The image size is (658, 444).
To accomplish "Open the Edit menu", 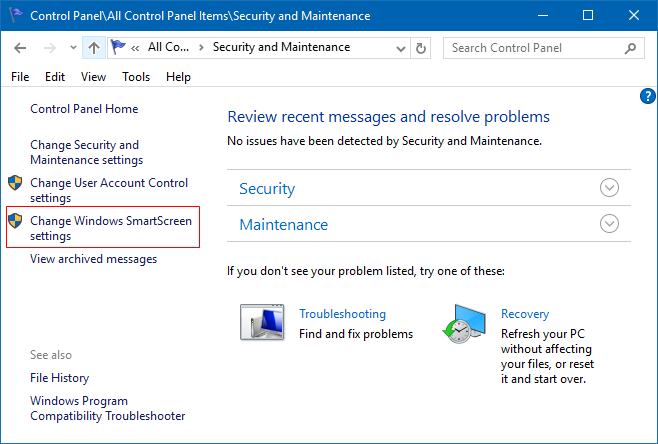I will tap(55, 77).
